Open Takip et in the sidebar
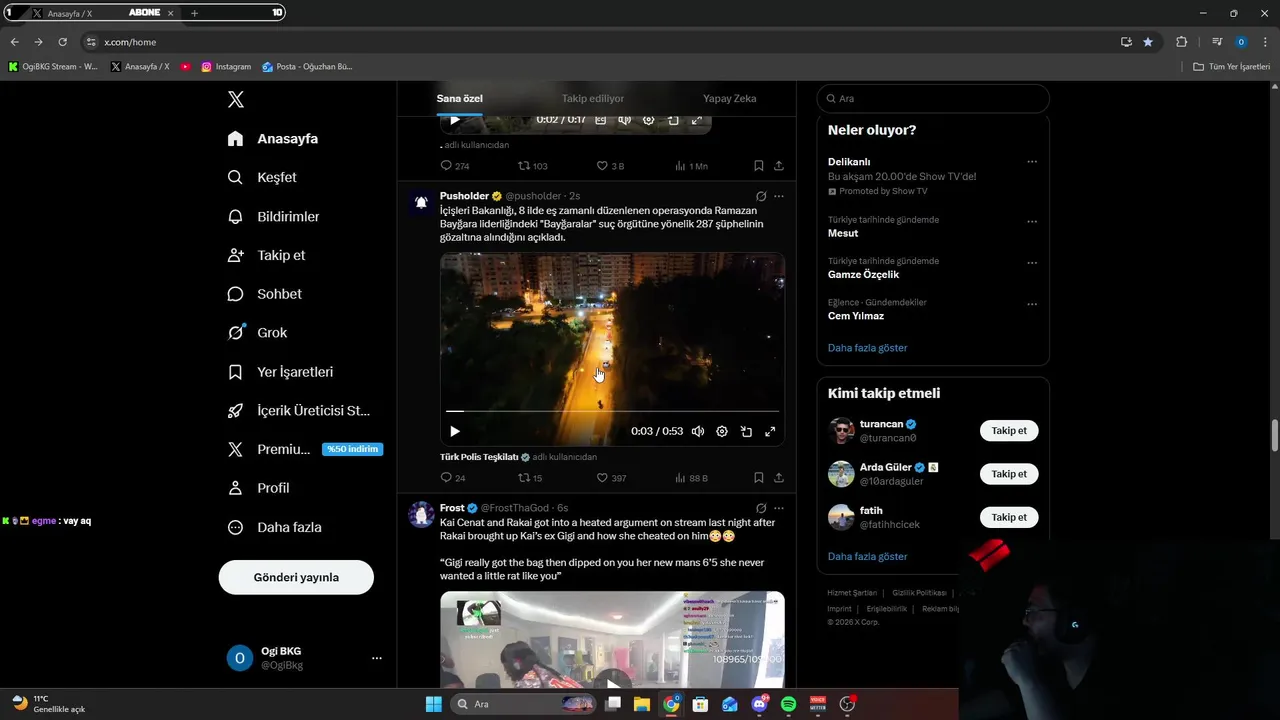The width and height of the screenshot is (1280, 720). (266, 255)
